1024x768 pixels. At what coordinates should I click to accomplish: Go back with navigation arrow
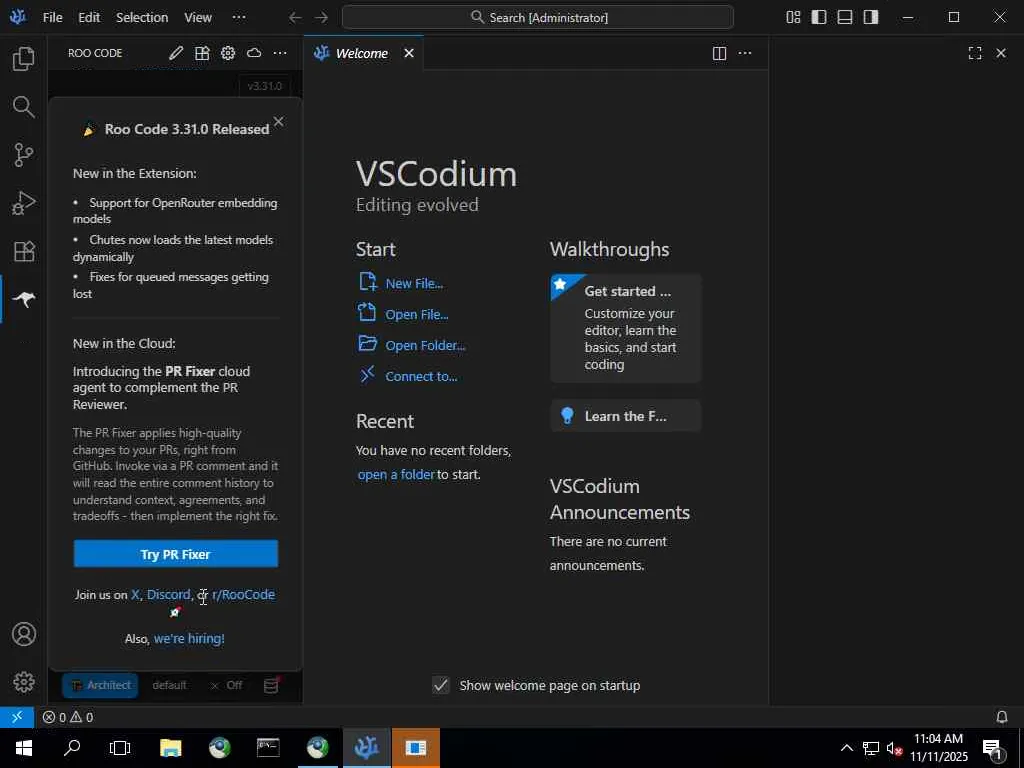coord(295,18)
